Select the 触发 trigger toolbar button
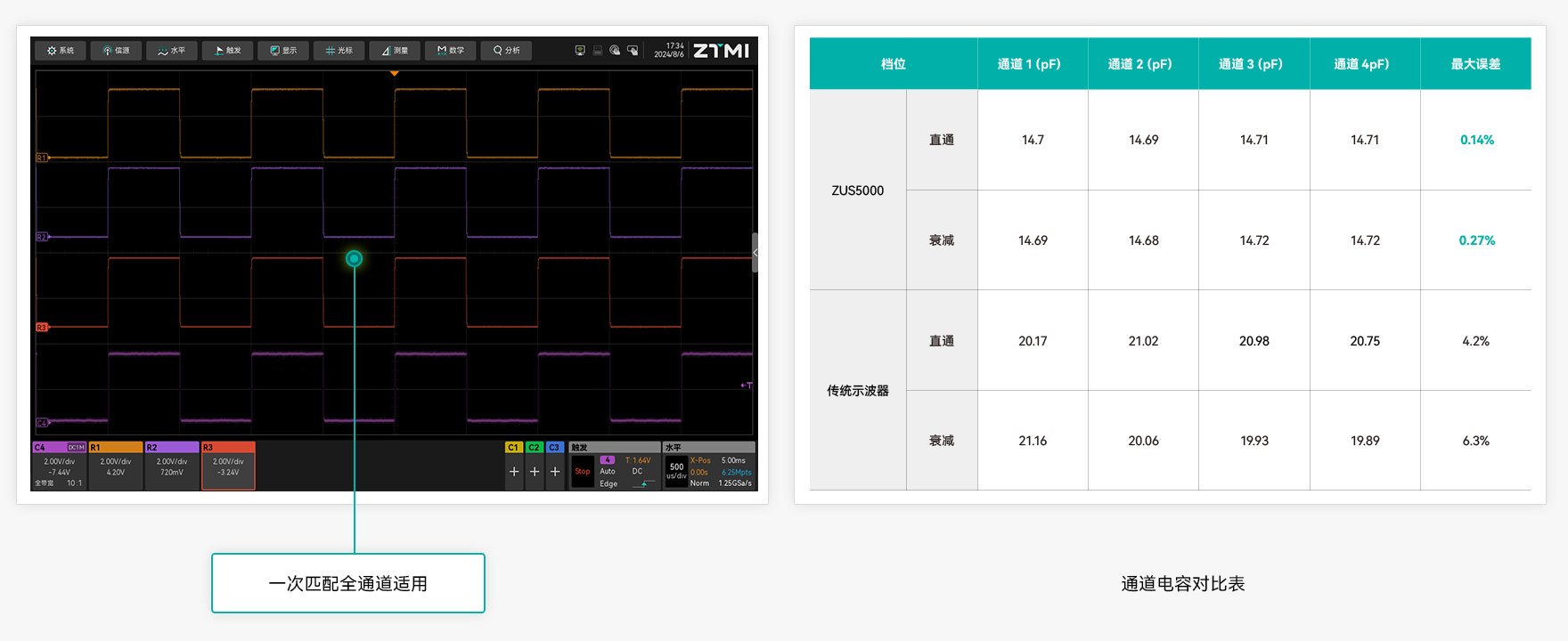 (227, 51)
